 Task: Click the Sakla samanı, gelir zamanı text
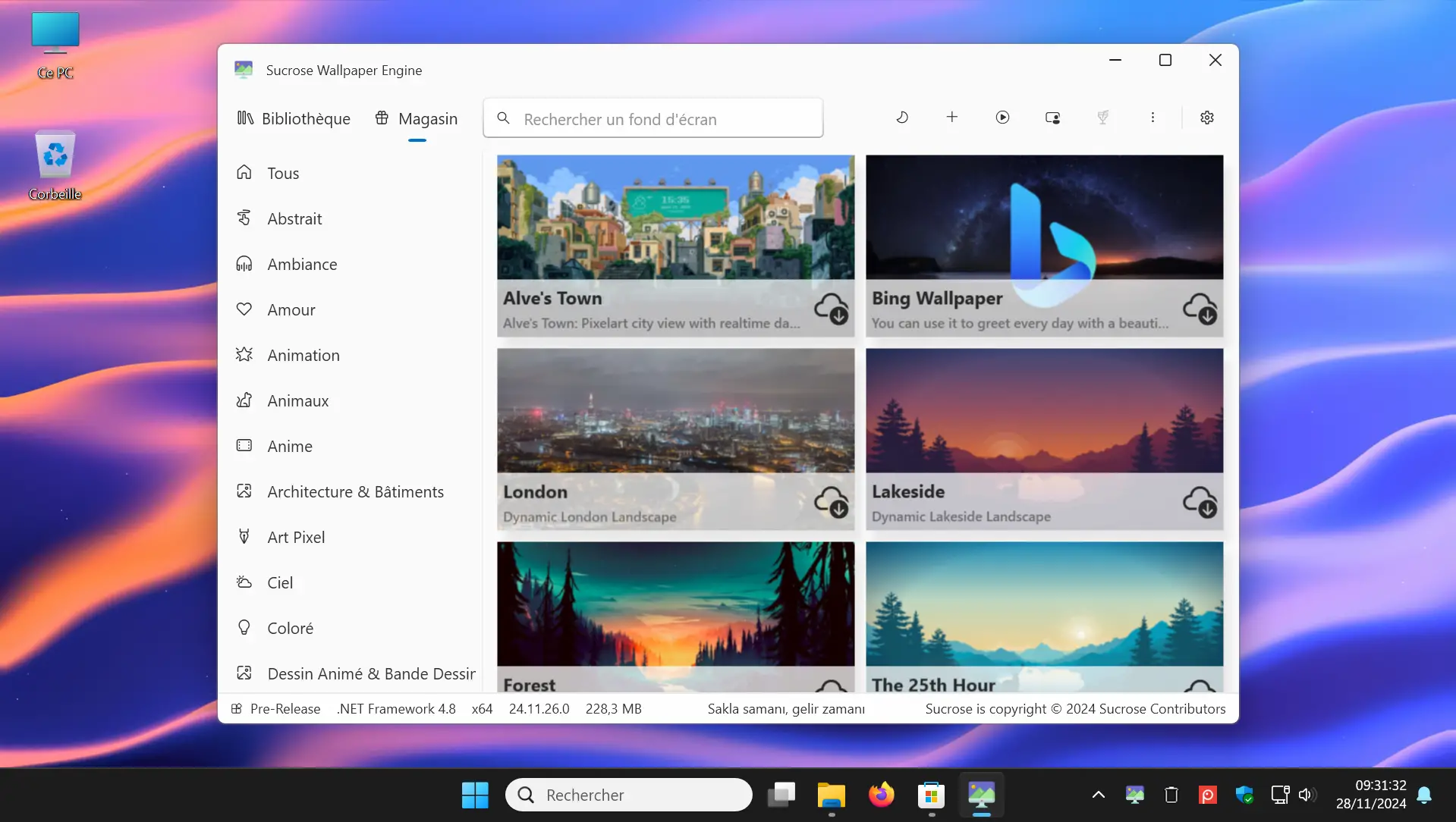coord(786,708)
